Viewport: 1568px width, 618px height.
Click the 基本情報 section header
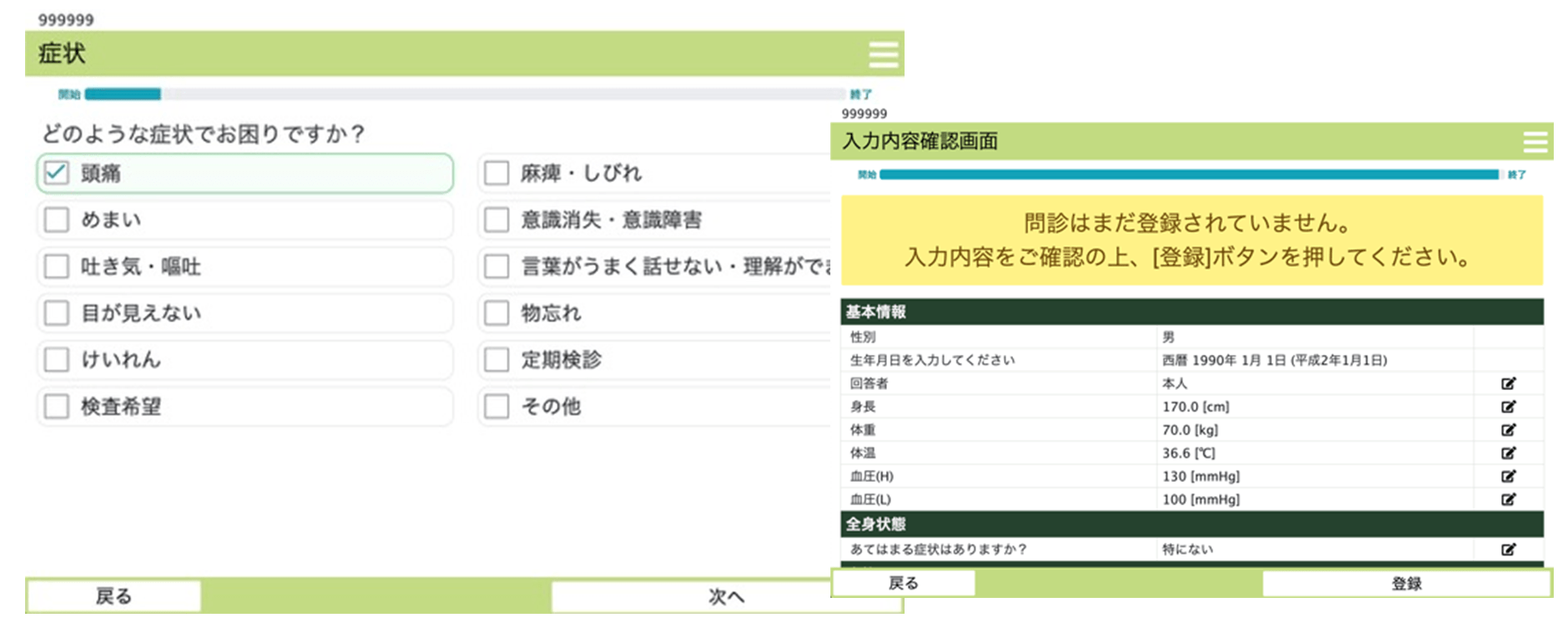[x=1191, y=312]
